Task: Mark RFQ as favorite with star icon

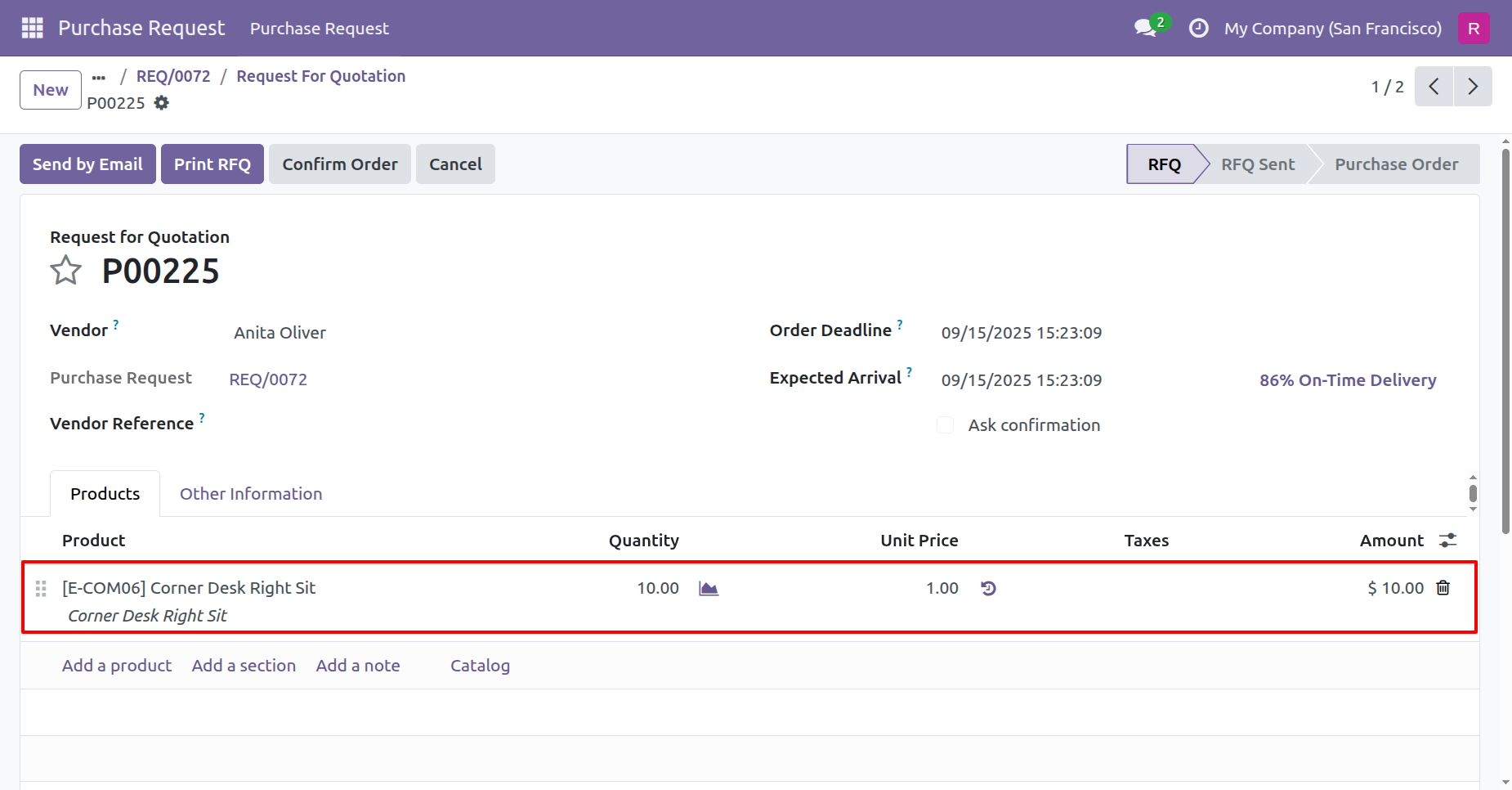Action: click(x=65, y=271)
